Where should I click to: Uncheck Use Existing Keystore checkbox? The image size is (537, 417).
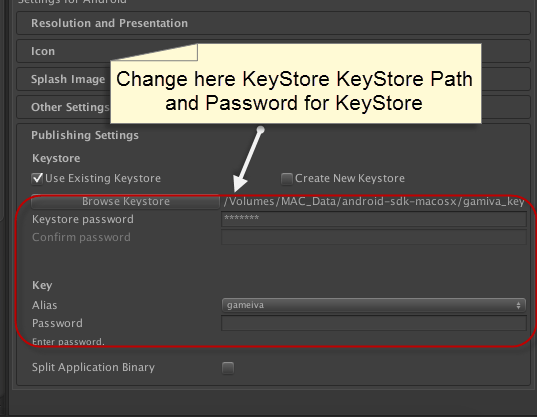(x=37, y=178)
